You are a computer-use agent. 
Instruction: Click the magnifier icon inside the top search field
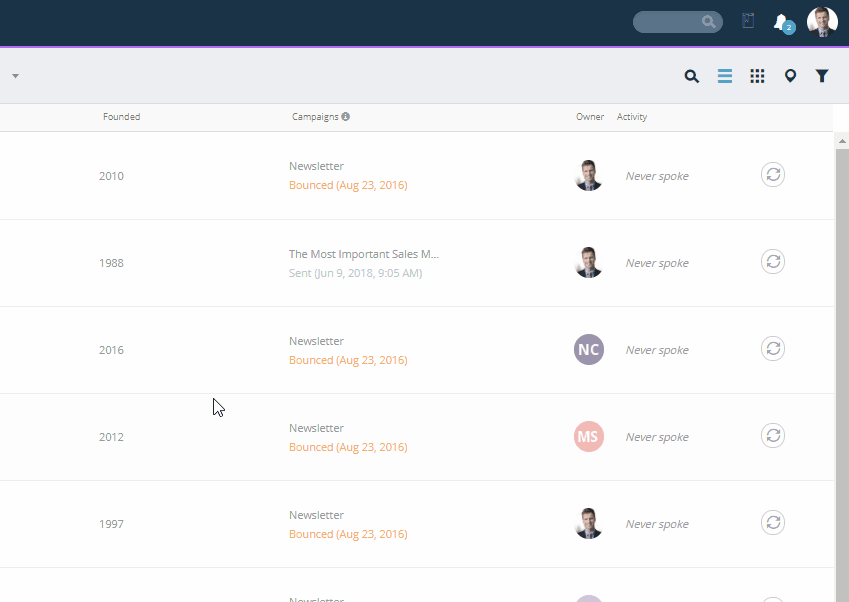(x=708, y=22)
